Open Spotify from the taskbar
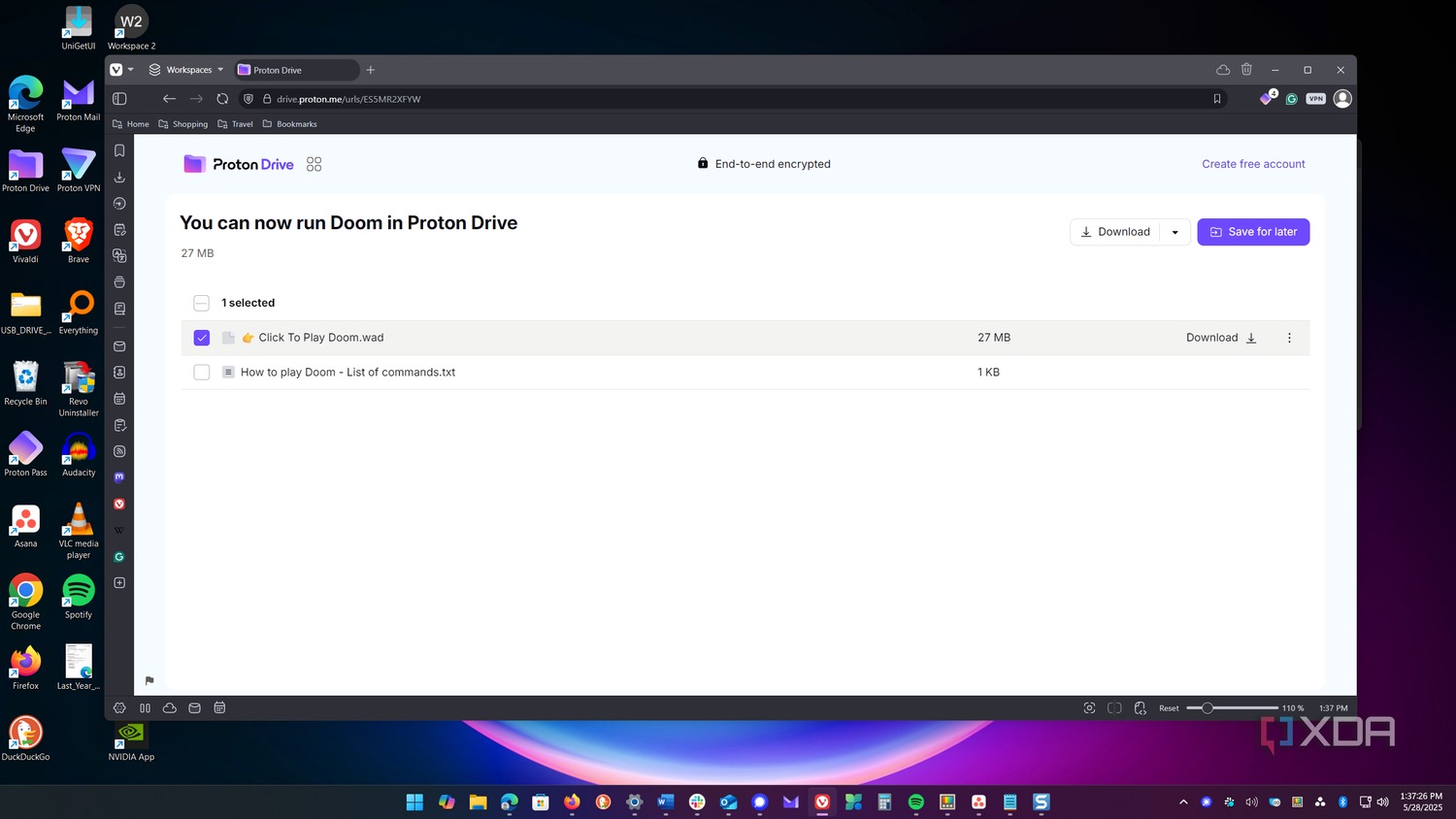 [x=915, y=802]
